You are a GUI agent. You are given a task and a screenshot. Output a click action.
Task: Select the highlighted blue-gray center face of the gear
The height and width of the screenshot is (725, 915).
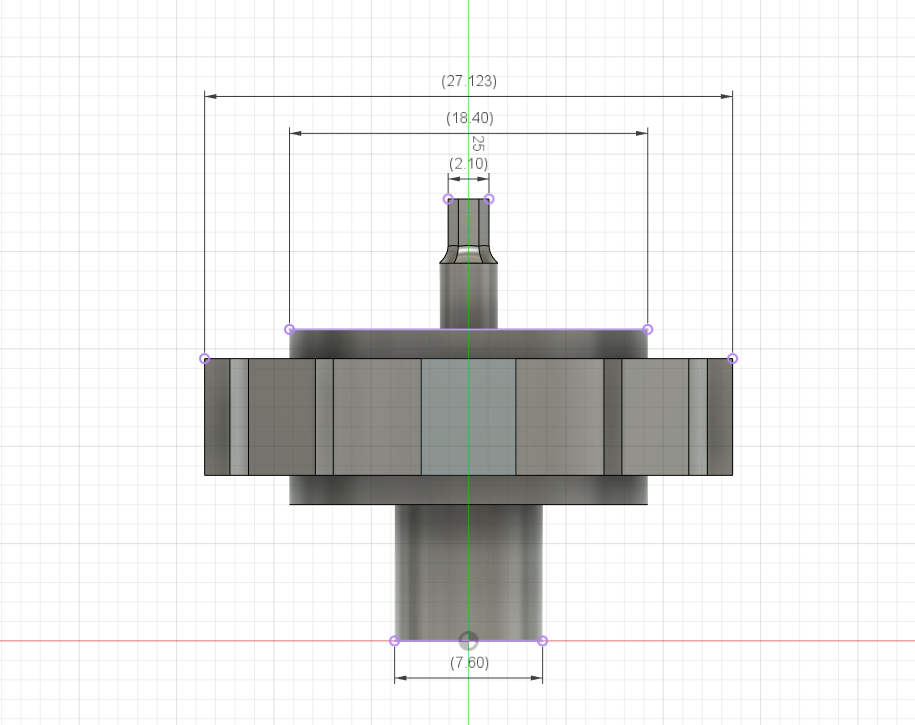469,417
